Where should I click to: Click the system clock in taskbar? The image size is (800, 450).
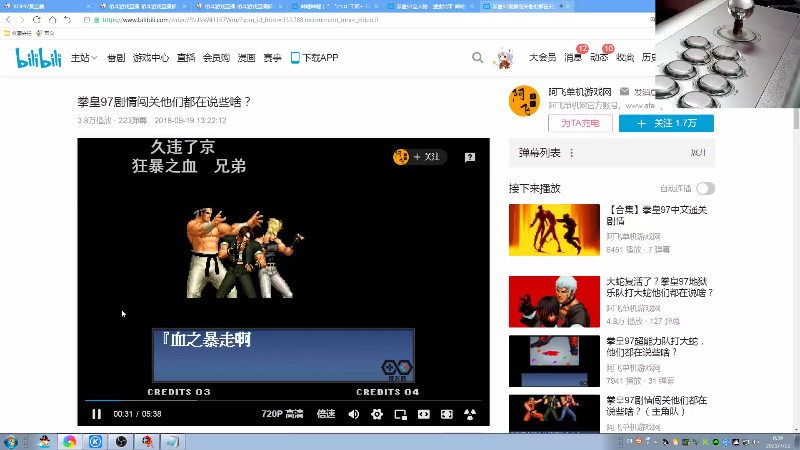pos(780,442)
